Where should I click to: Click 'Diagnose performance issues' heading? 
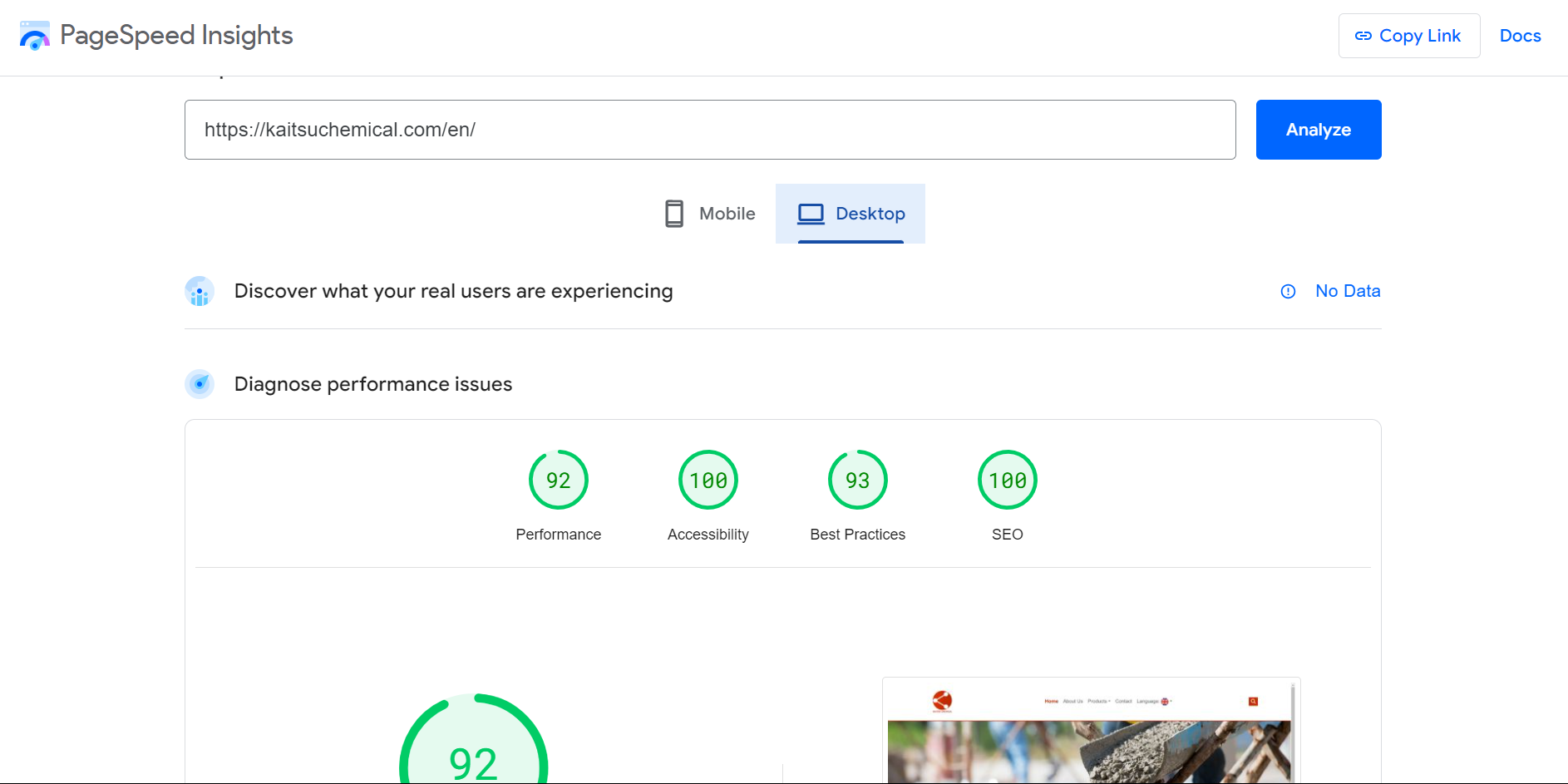point(373,384)
